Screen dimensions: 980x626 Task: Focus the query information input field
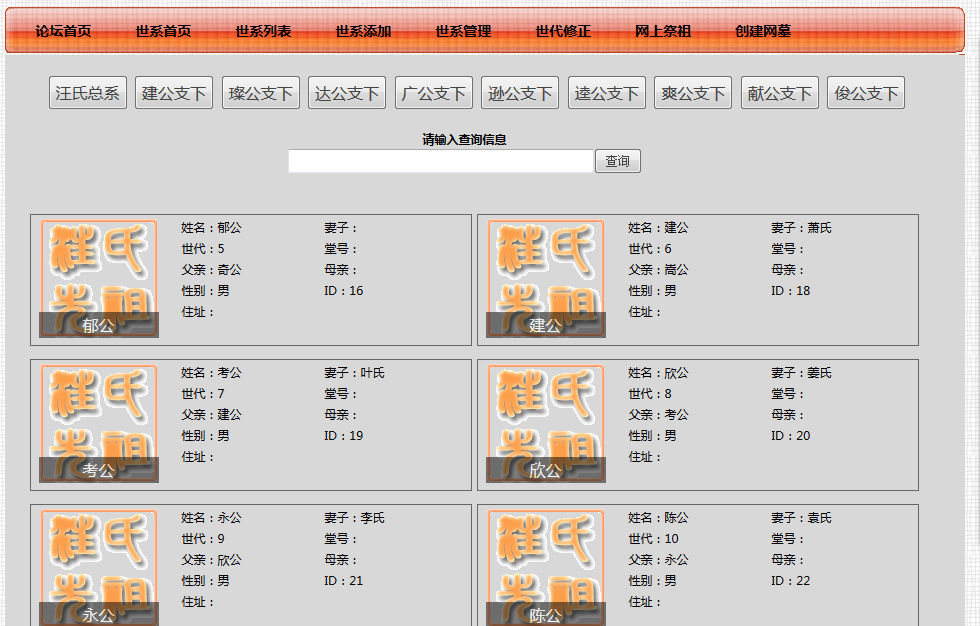coord(441,161)
